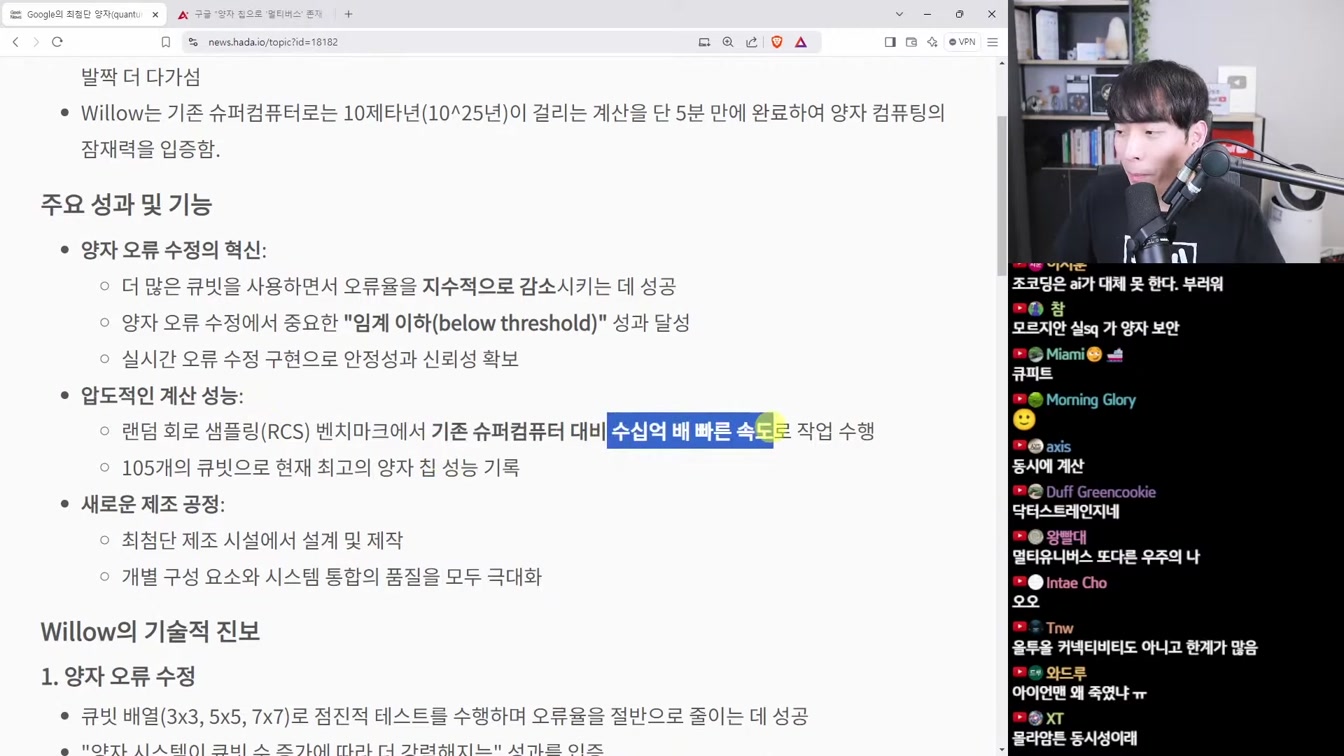Switch to the 구글 양자 칩으로 멀티버스 tab

(250, 14)
